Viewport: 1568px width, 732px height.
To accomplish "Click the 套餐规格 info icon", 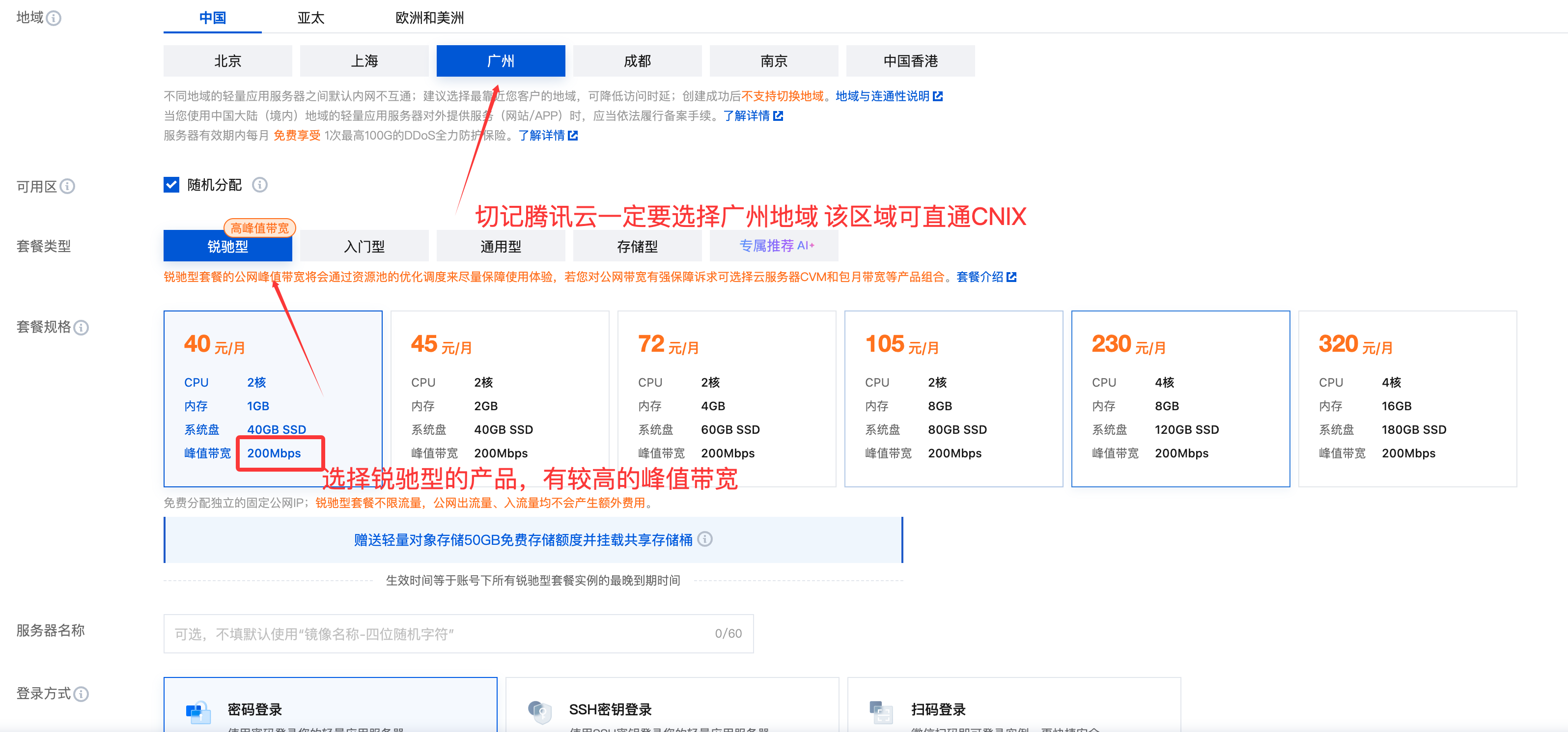I will pos(82,328).
